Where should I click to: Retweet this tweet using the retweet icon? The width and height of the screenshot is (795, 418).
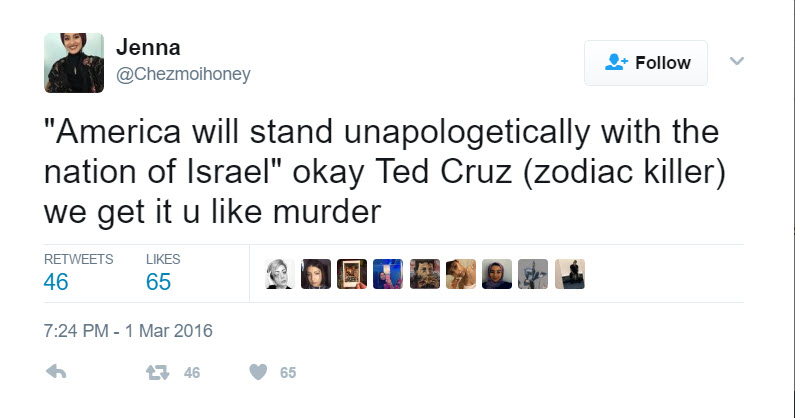tap(157, 372)
